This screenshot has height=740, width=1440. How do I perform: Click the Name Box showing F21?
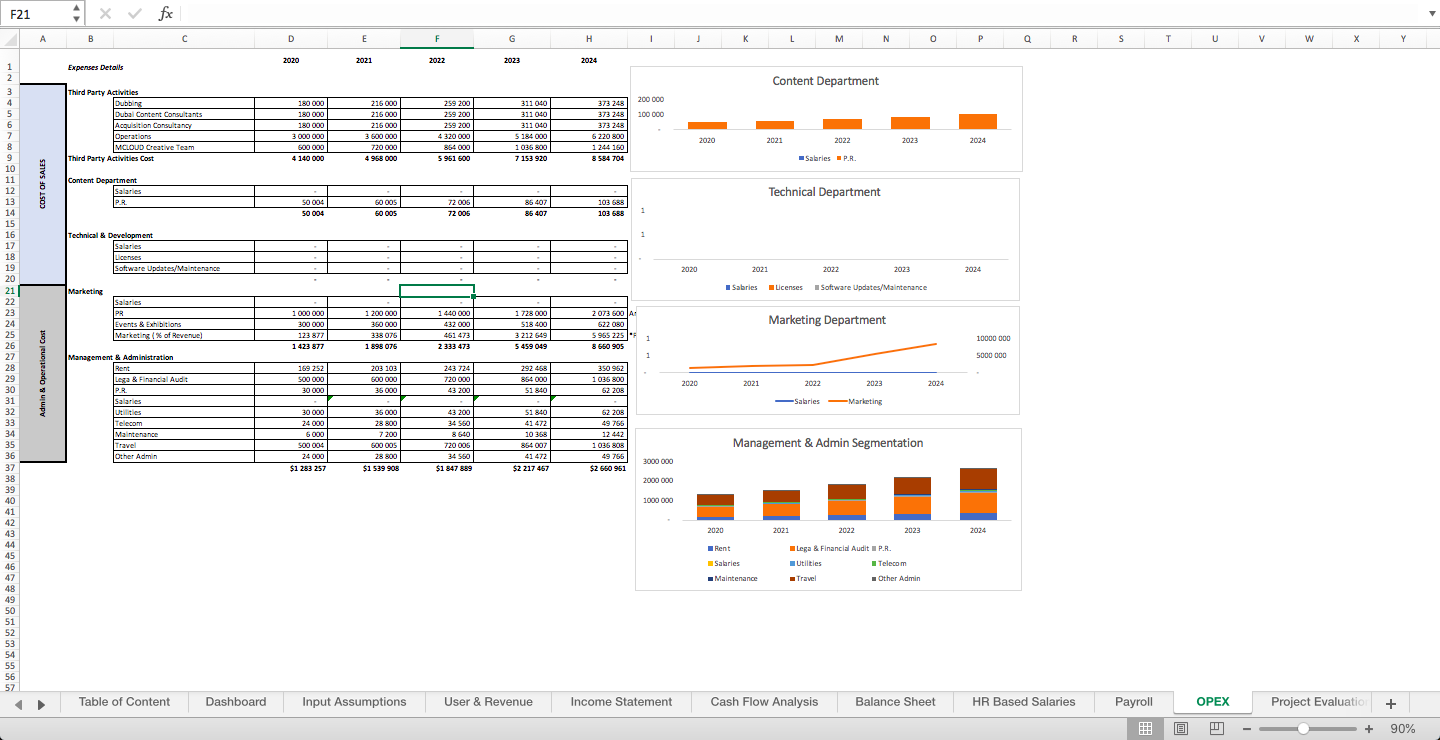36,13
